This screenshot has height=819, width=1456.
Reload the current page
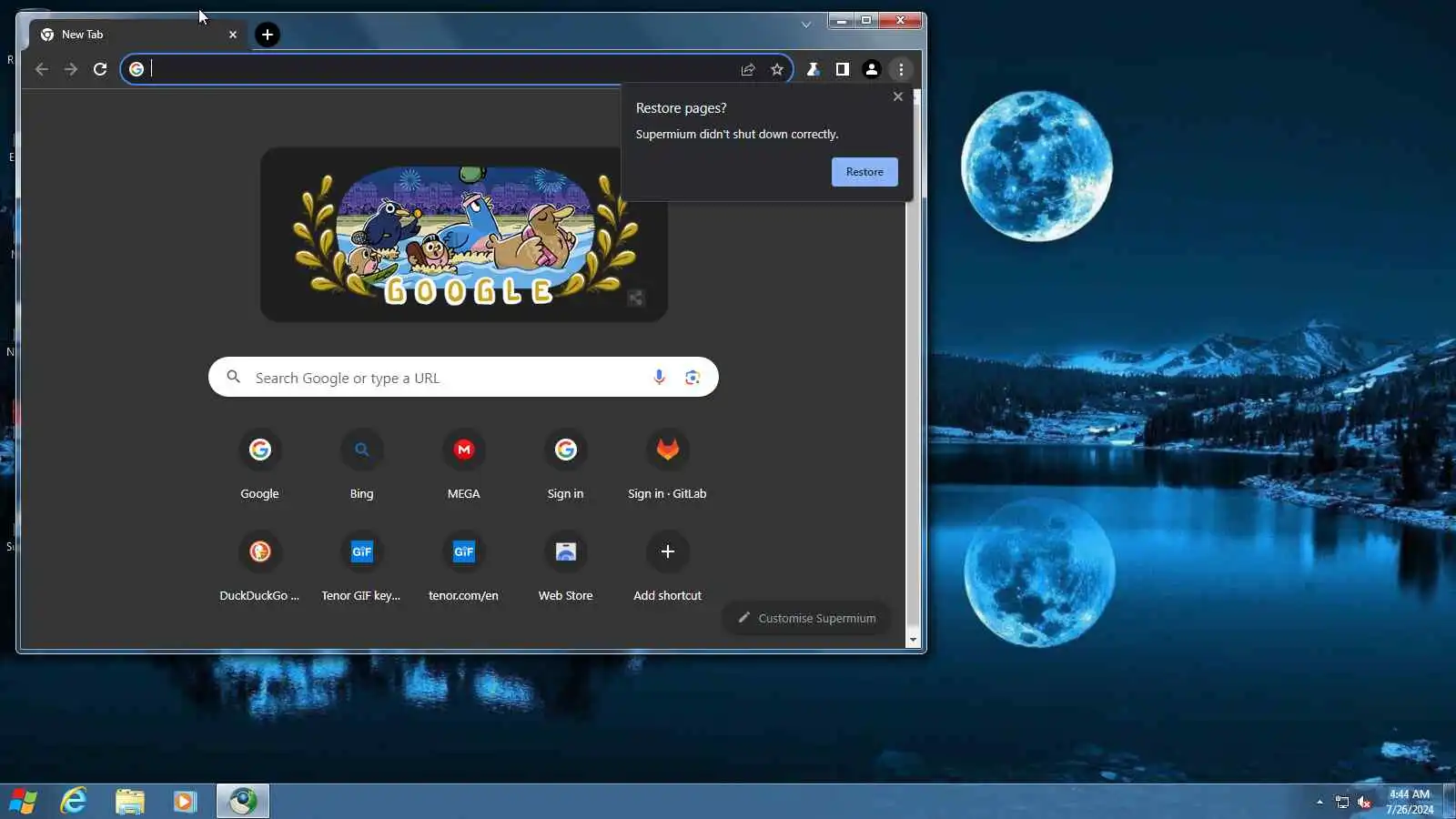pyautogui.click(x=100, y=69)
